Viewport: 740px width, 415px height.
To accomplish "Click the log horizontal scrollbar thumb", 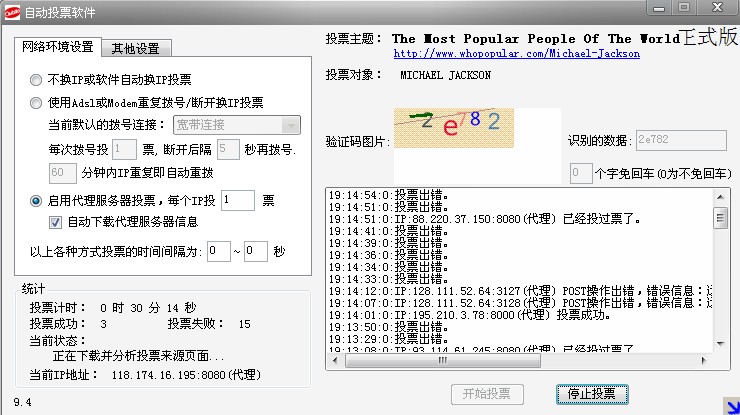I will click(x=443, y=361).
